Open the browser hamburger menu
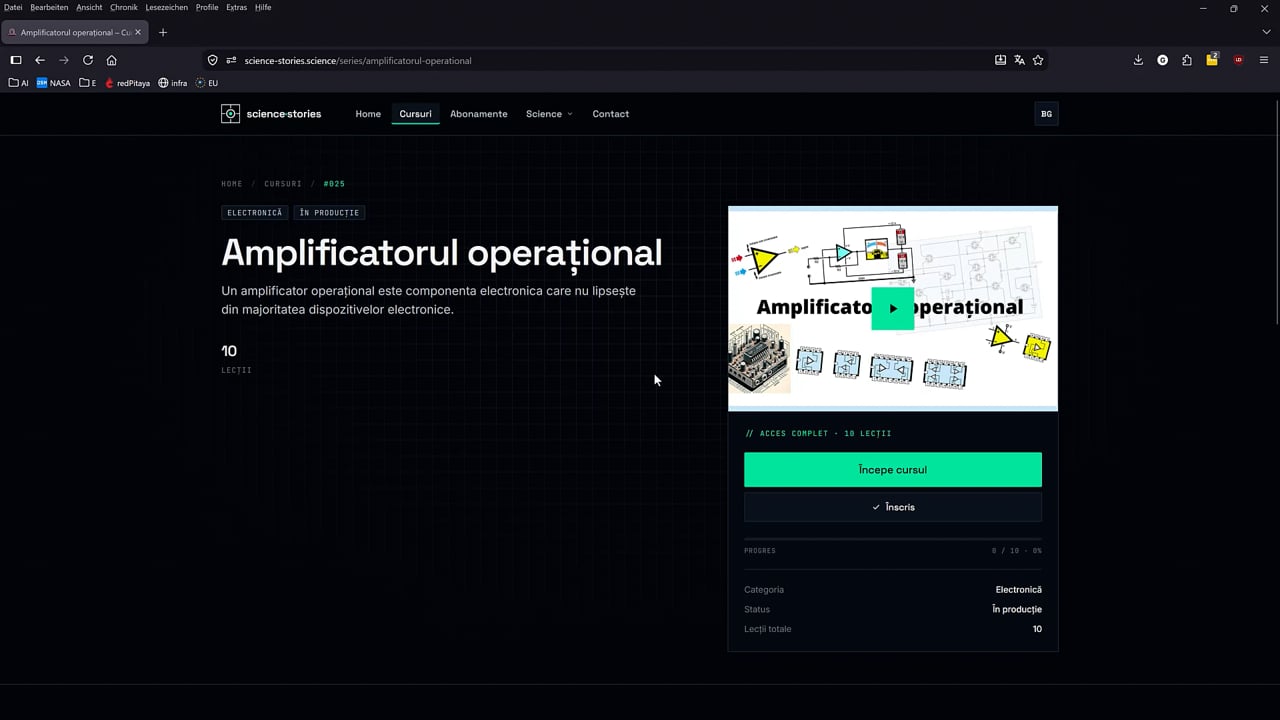This screenshot has height=720, width=1280. click(x=1264, y=60)
